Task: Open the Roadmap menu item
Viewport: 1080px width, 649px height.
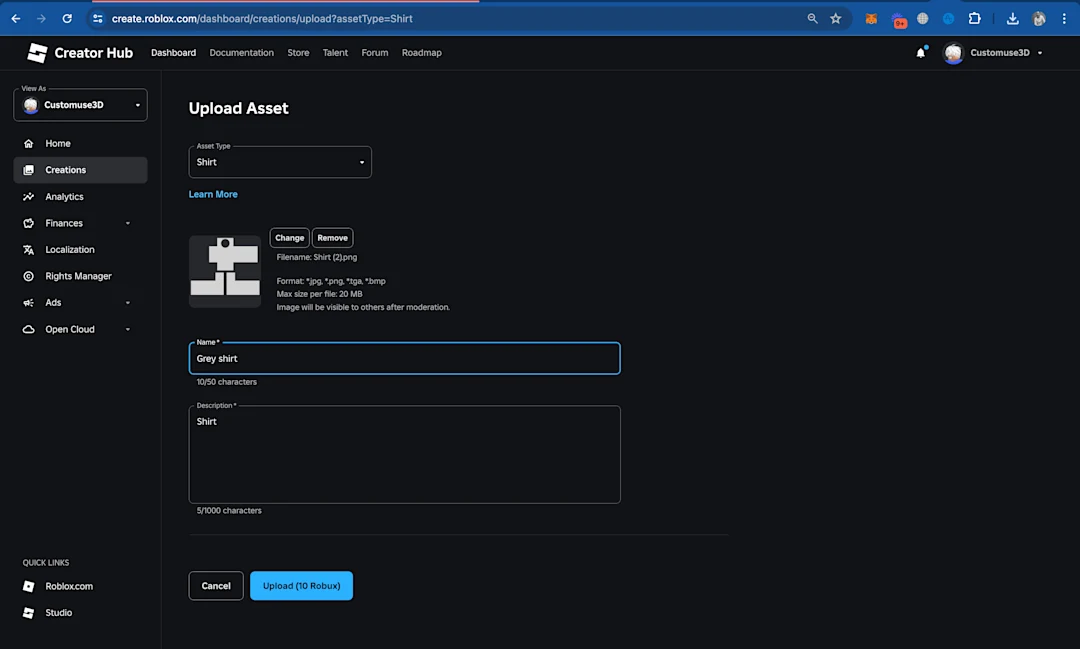Action: click(422, 52)
